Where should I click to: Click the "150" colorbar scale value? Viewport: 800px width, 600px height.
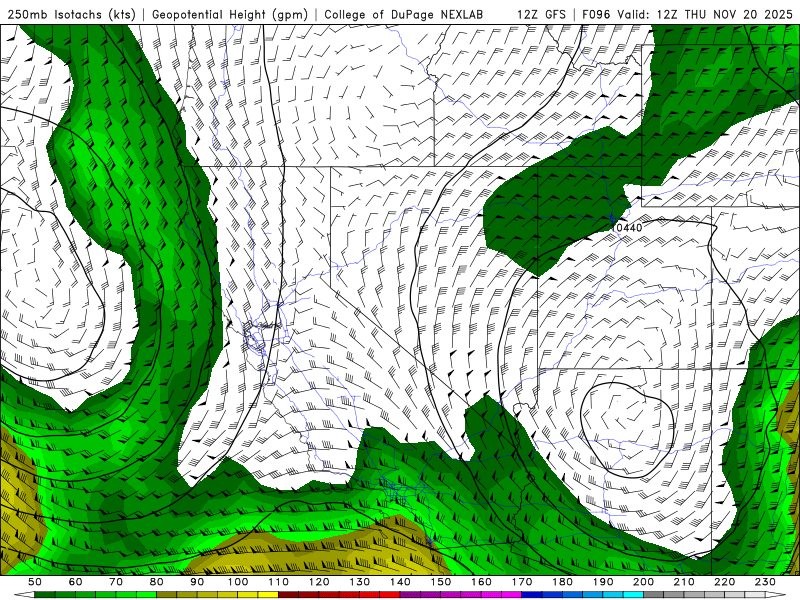pos(441,582)
